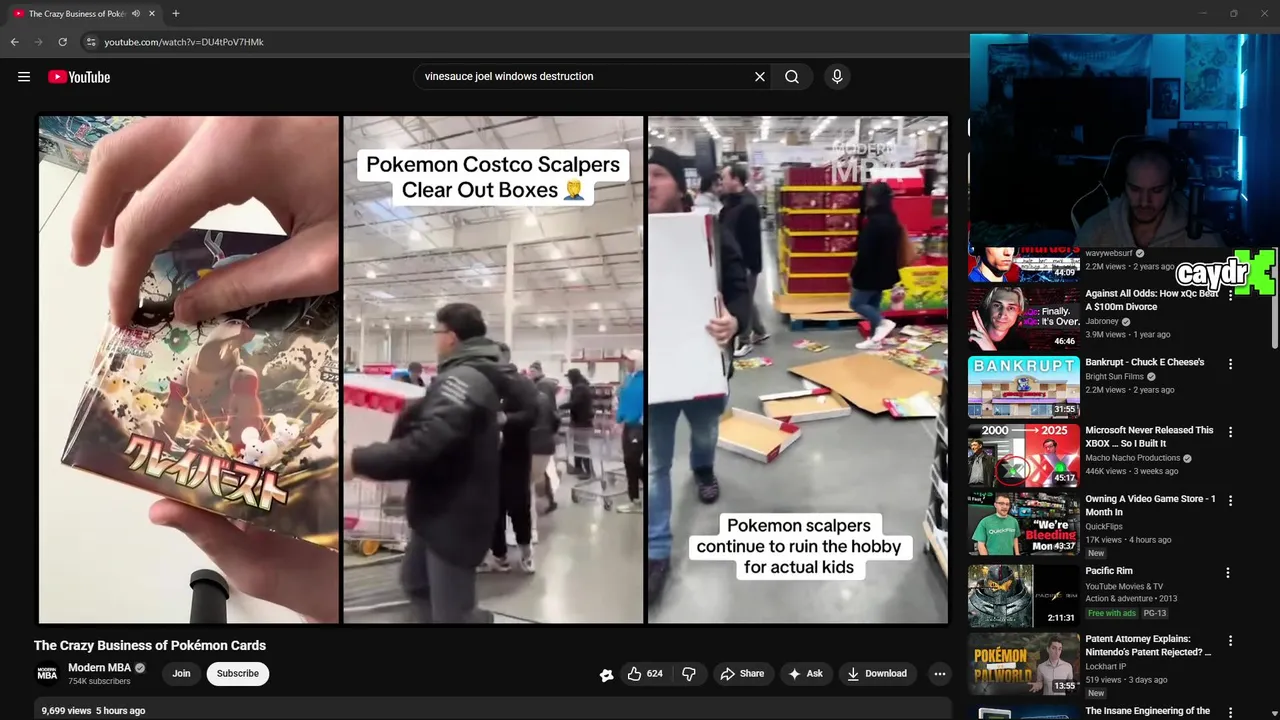The height and width of the screenshot is (720, 1280).
Task: Open options for Microsoft XBOX video
Action: pyautogui.click(x=1230, y=433)
